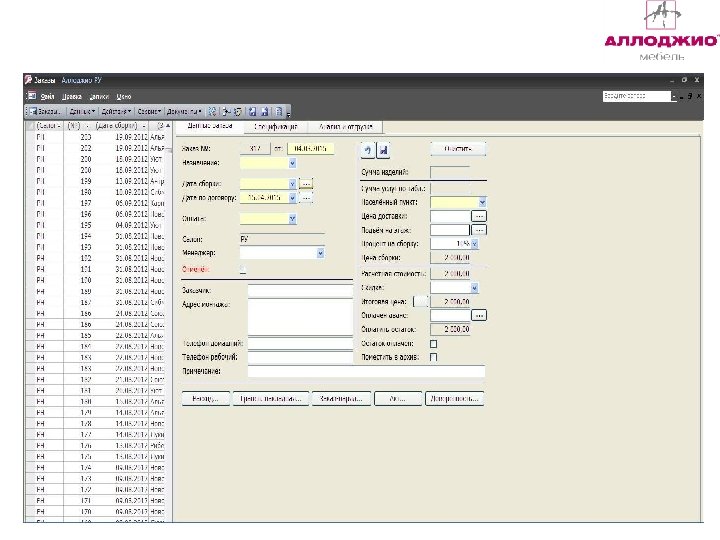The width and height of the screenshot is (720, 540).
Task: Switch to the Спецификация tab
Action: [x=276, y=127]
